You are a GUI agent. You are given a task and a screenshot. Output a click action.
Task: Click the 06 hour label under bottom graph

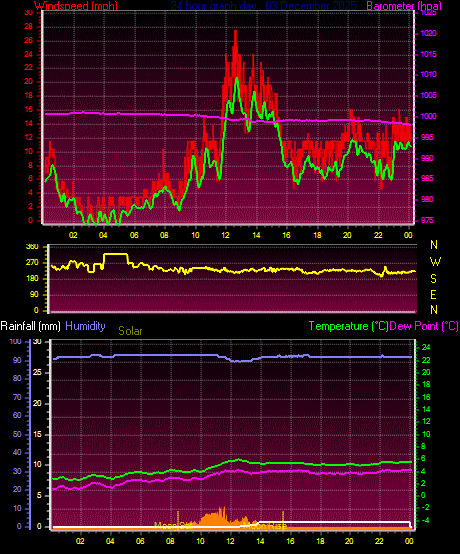tap(140, 541)
